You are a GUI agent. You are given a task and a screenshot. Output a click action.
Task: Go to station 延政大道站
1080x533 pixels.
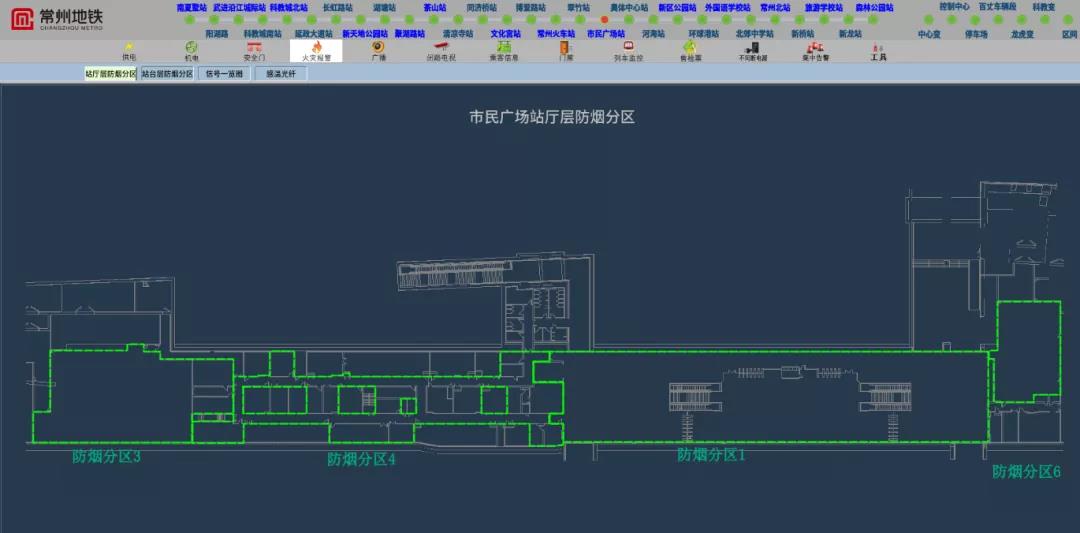point(313,33)
